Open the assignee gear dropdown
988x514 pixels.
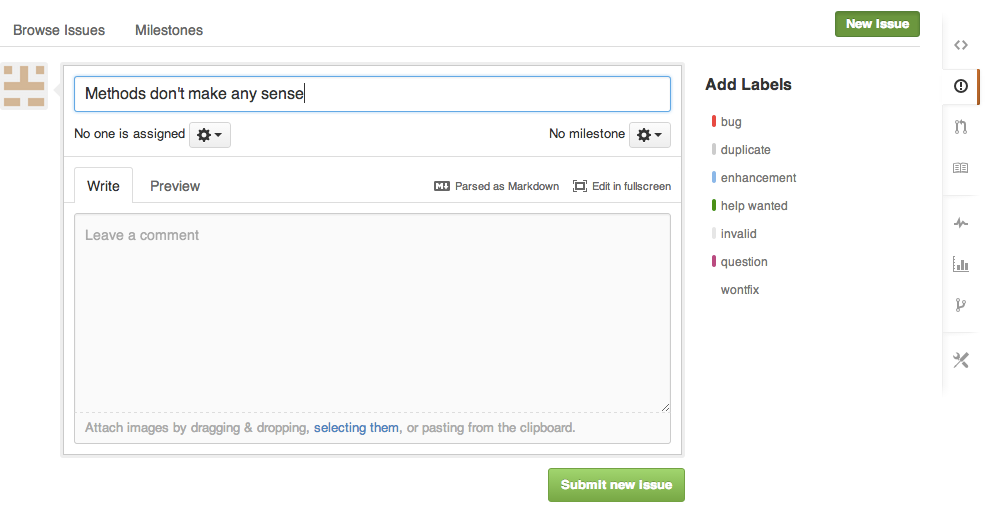(x=210, y=135)
